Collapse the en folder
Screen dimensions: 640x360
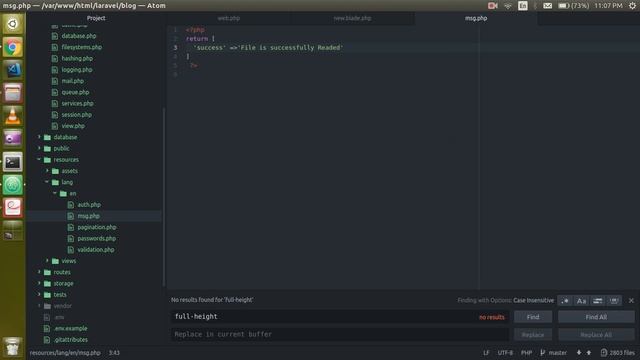(x=55, y=193)
